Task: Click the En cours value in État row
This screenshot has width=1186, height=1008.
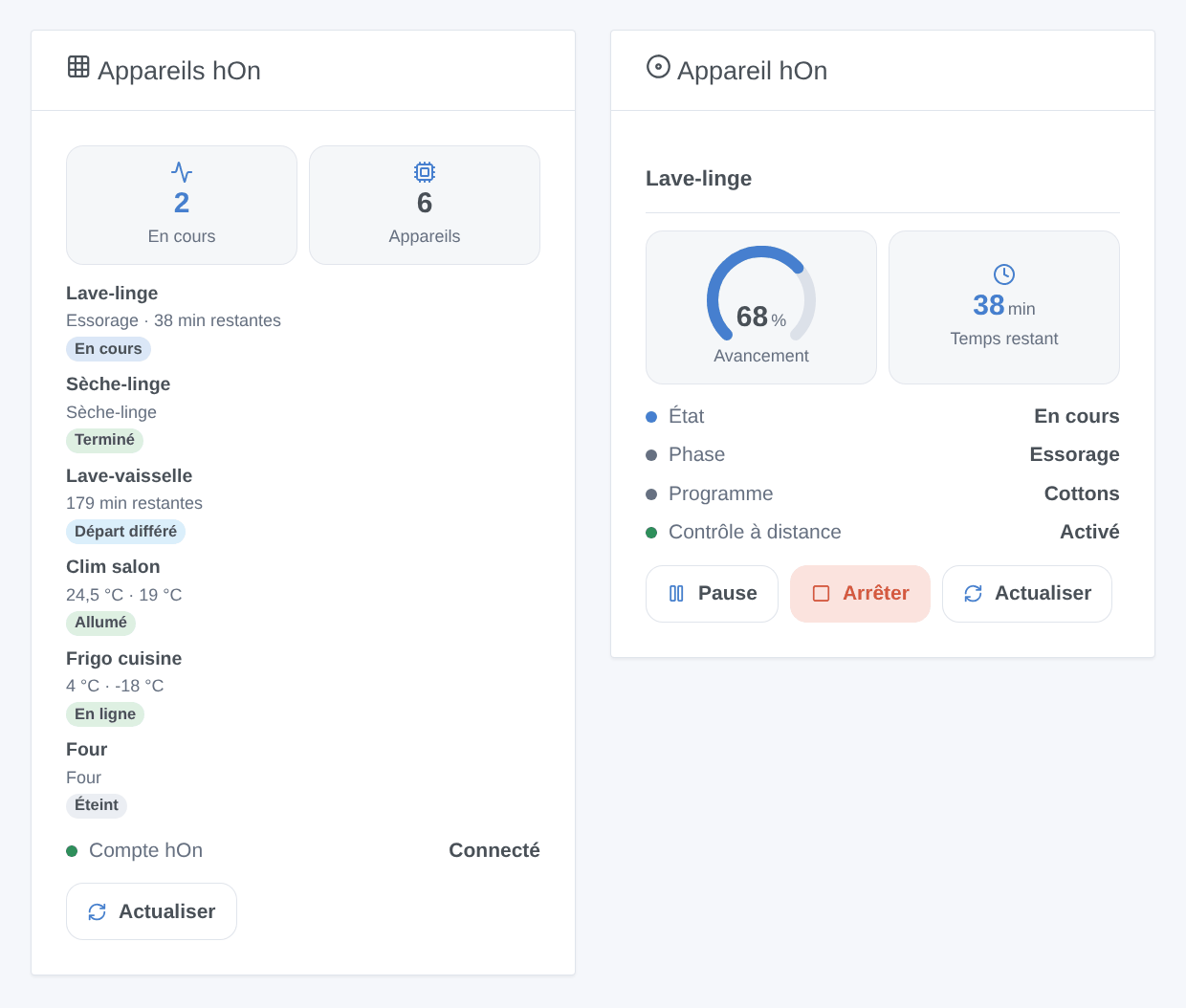Action: pyautogui.click(x=1077, y=416)
